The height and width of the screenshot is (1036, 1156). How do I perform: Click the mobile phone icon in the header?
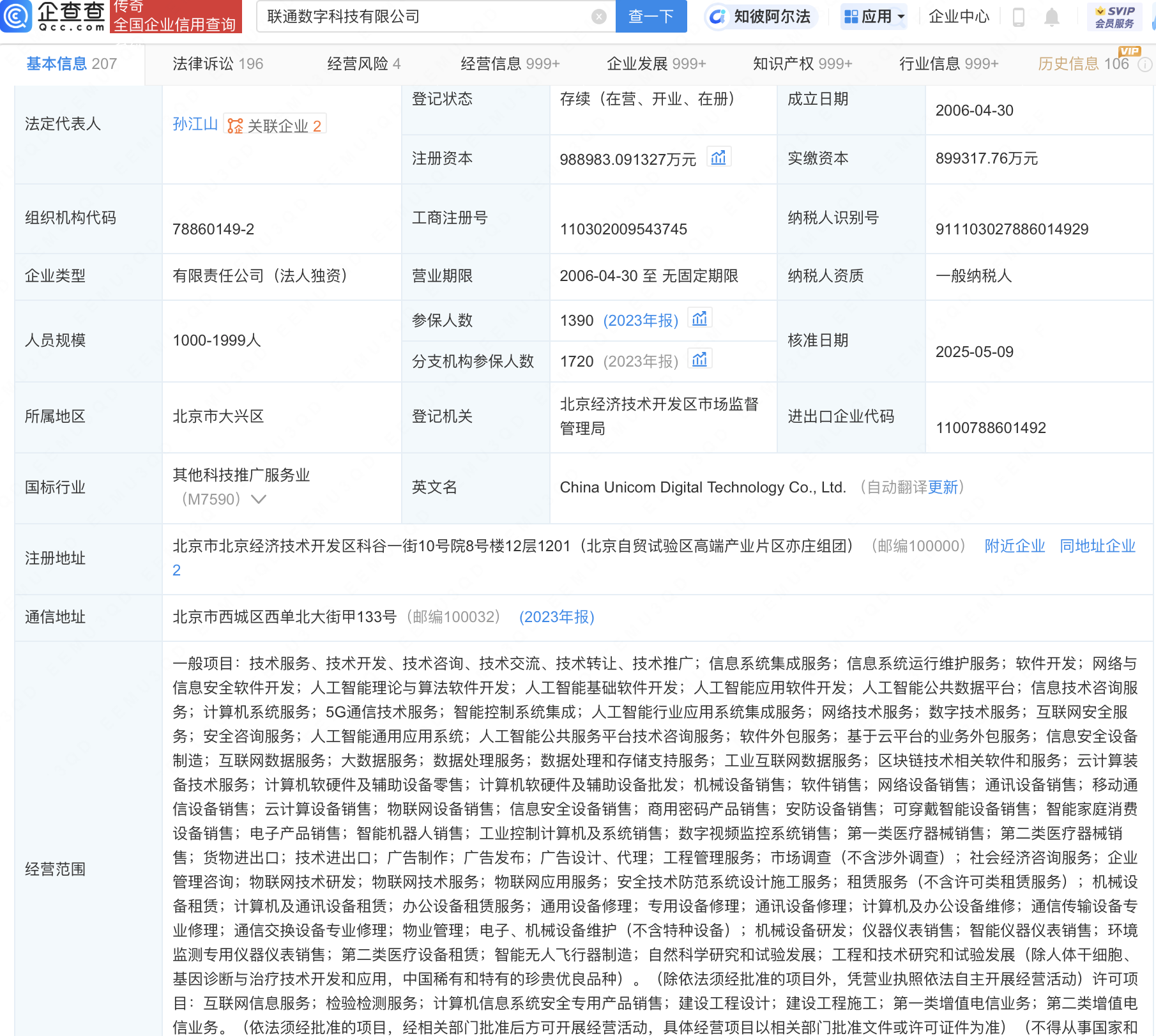pos(1018,19)
